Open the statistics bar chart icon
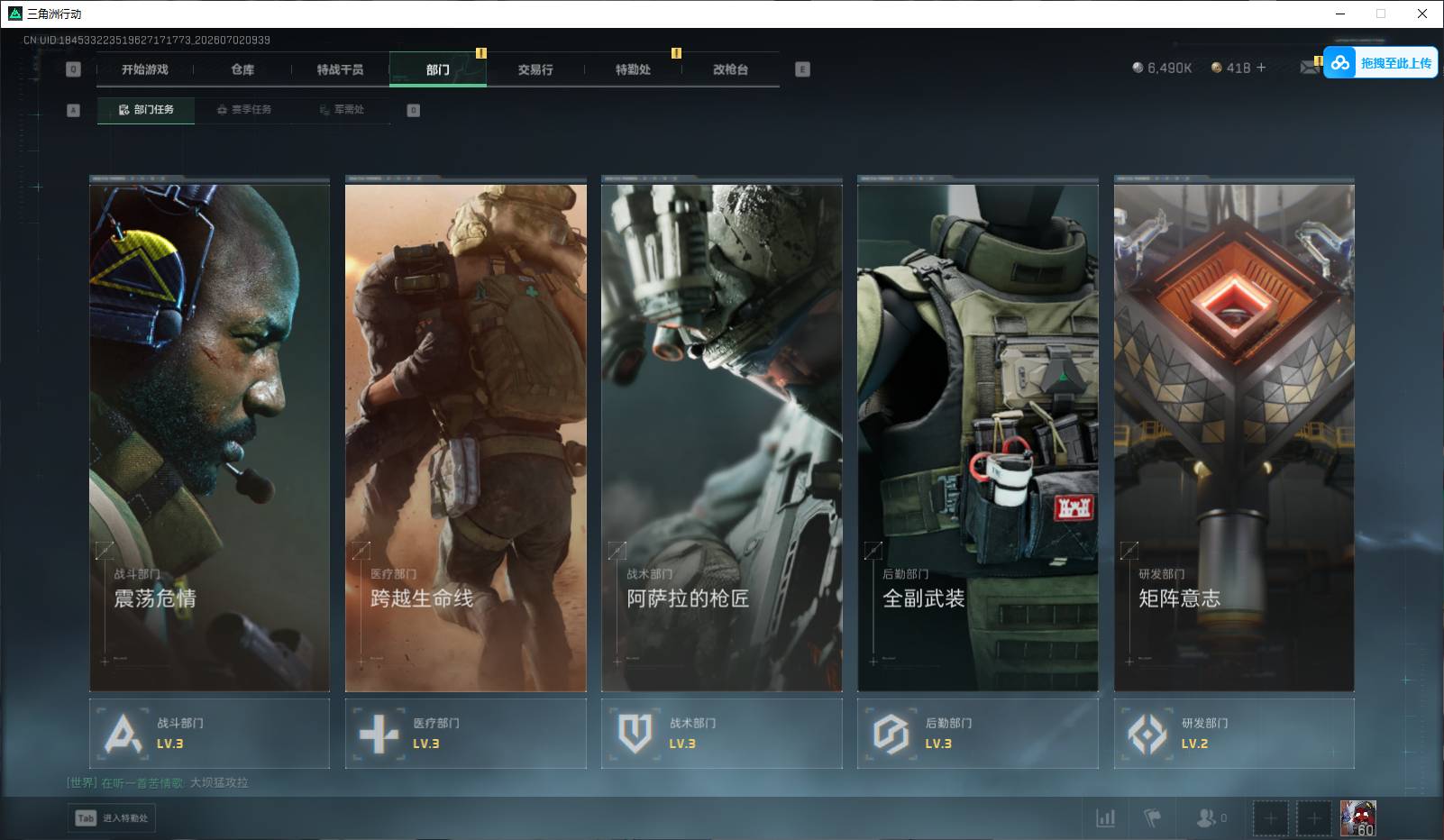The width and height of the screenshot is (1444, 840). pos(1105,818)
